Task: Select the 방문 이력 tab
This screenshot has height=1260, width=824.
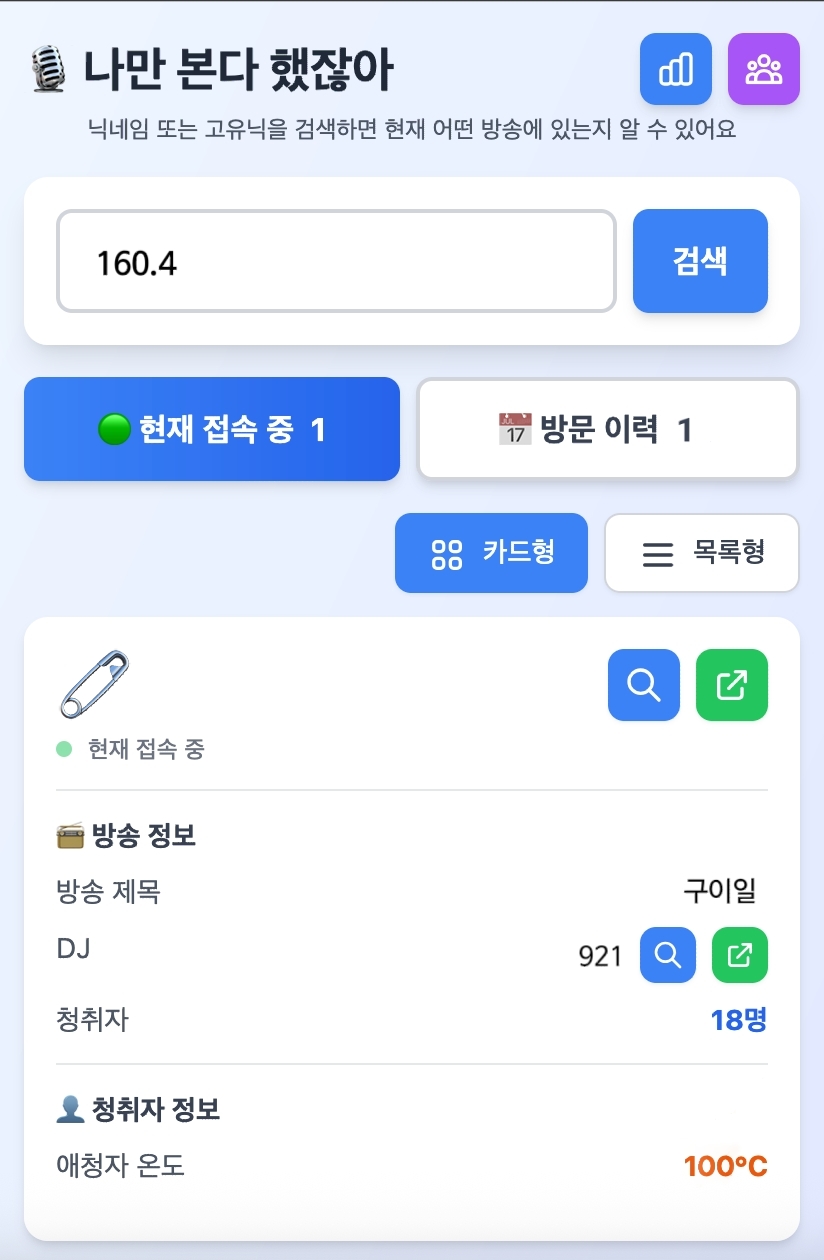Action: (607, 429)
